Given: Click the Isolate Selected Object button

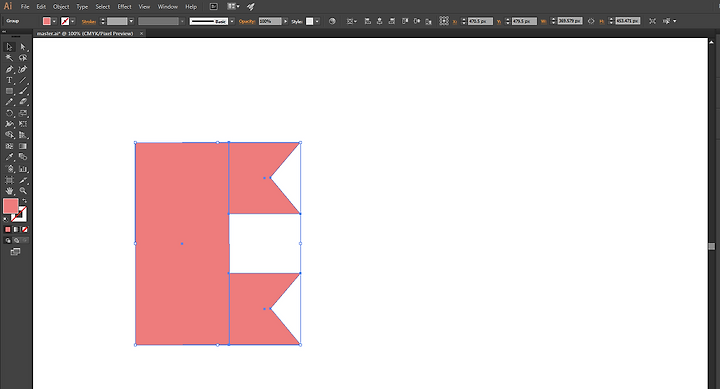Looking at the screenshot, I should pyautogui.click(x=652, y=21).
